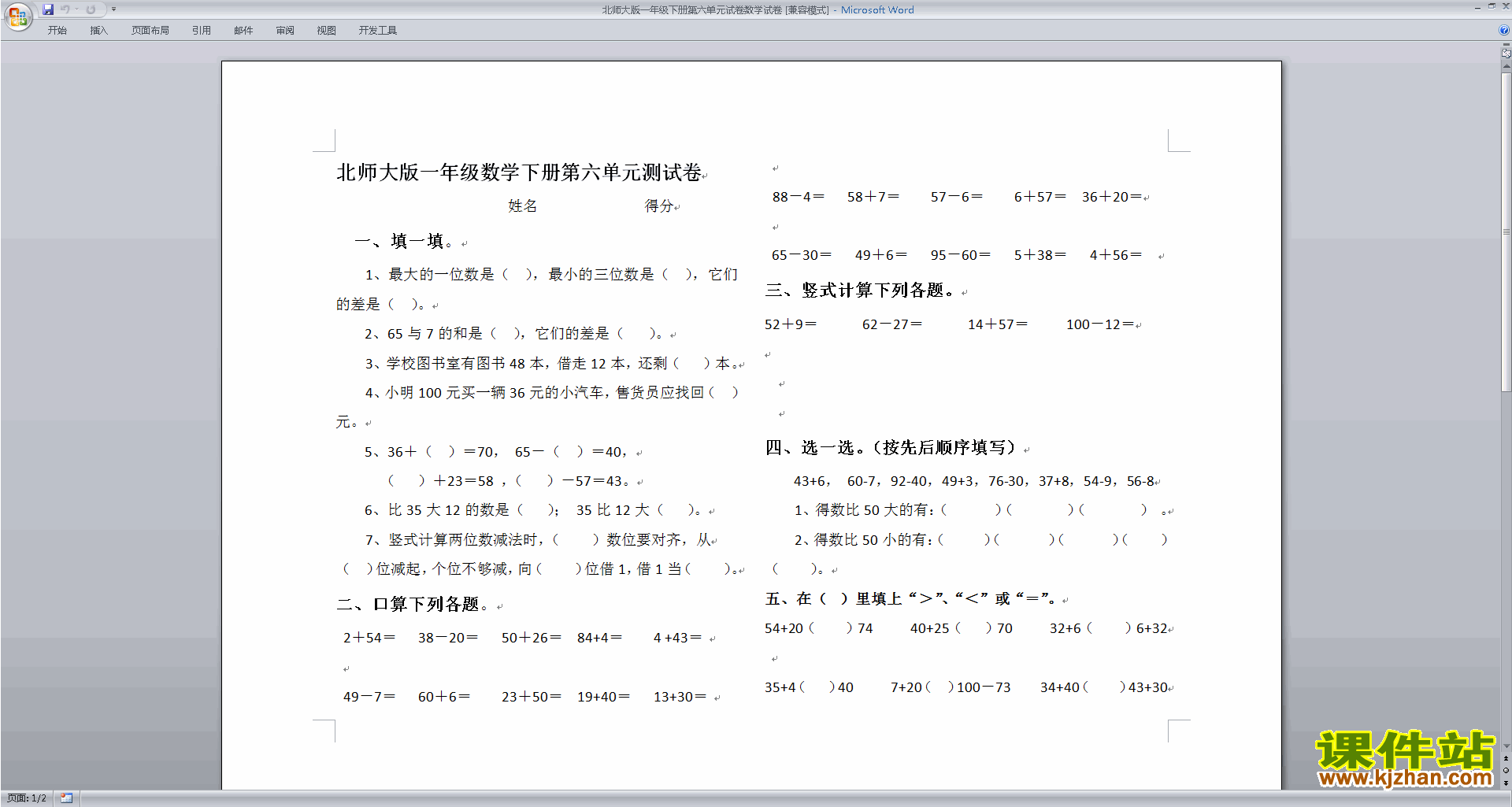
Task: Click the line 2、65与7的和是
Action: pyautogui.click(x=514, y=334)
